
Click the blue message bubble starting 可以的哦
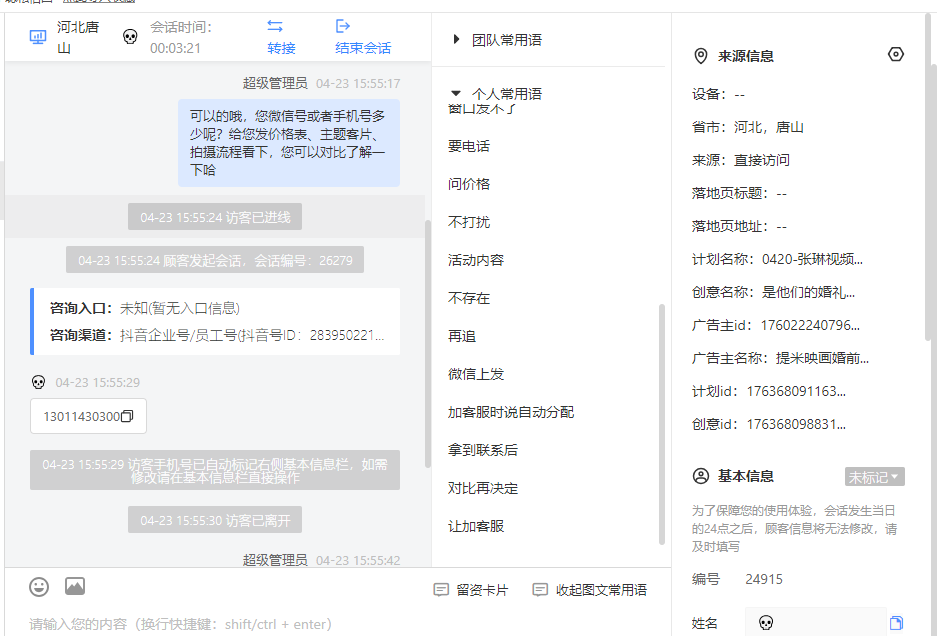coord(289,143)
